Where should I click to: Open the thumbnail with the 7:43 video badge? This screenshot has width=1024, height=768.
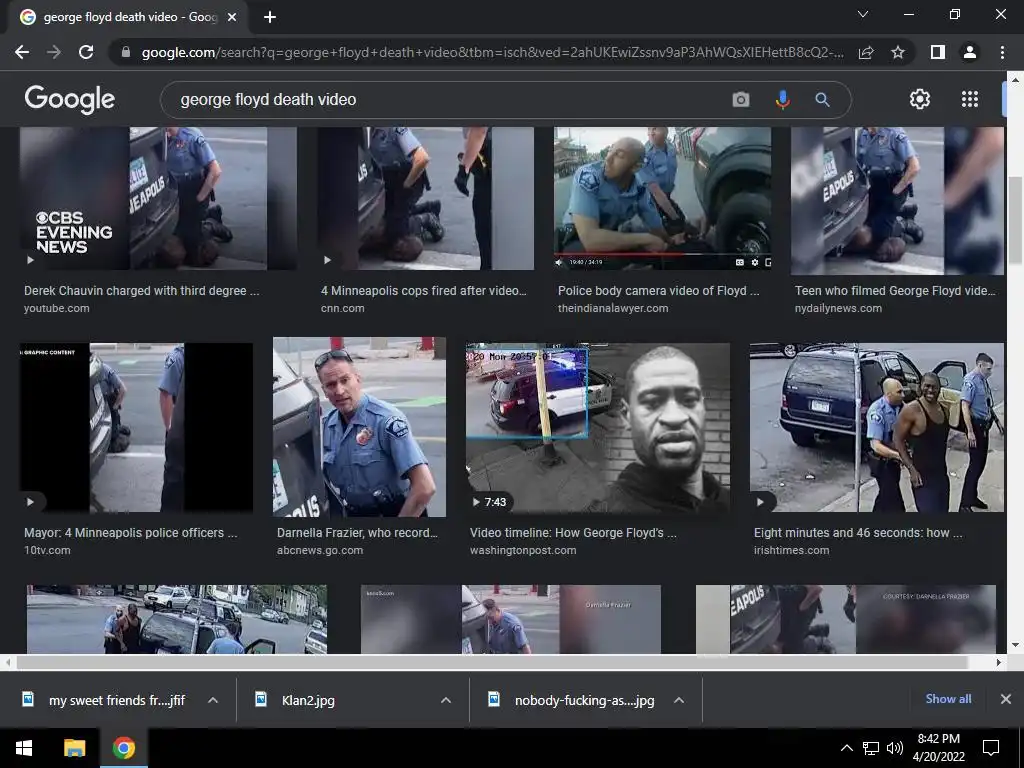(x=598, y=428)
